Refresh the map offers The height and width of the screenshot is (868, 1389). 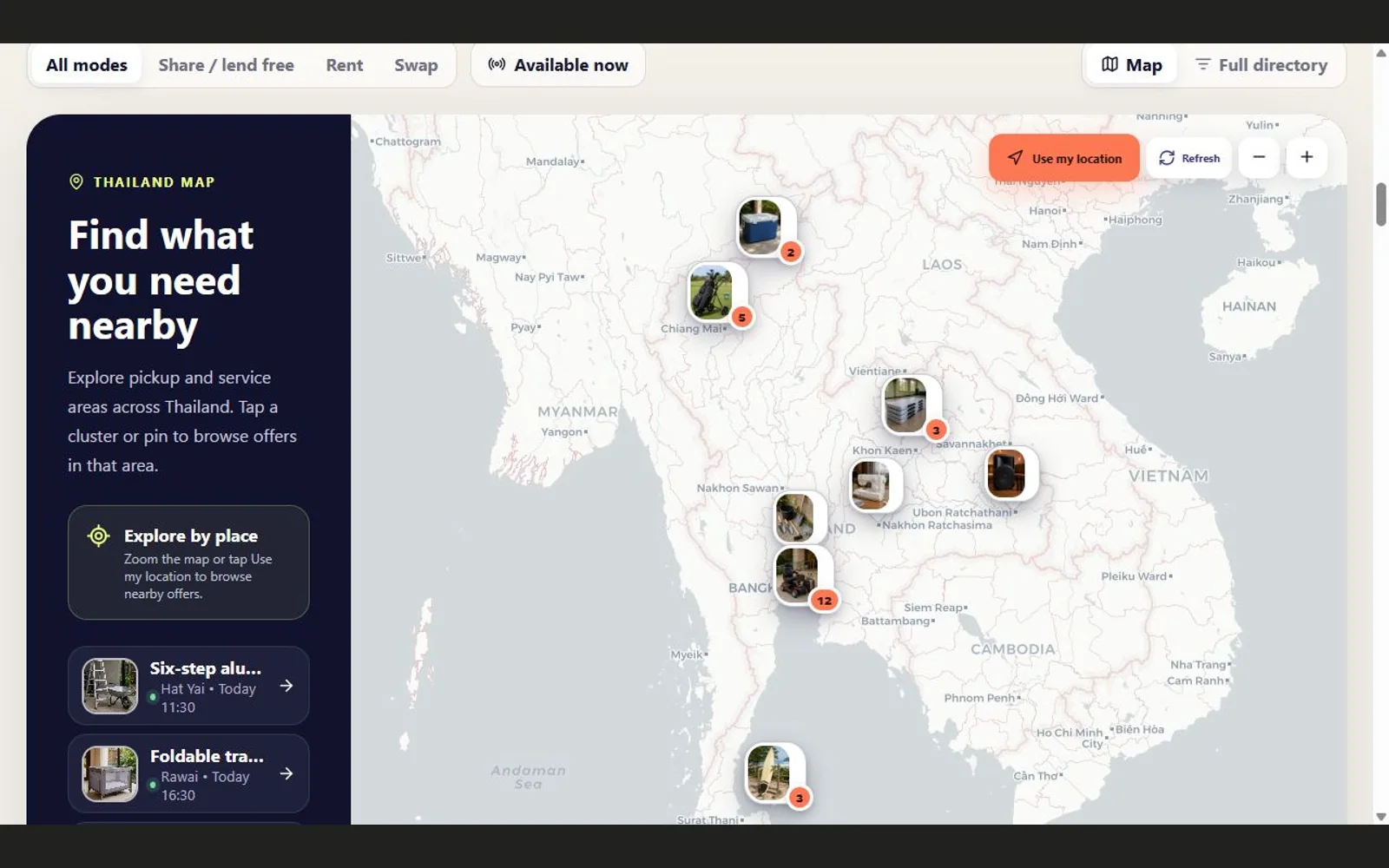1189,158
